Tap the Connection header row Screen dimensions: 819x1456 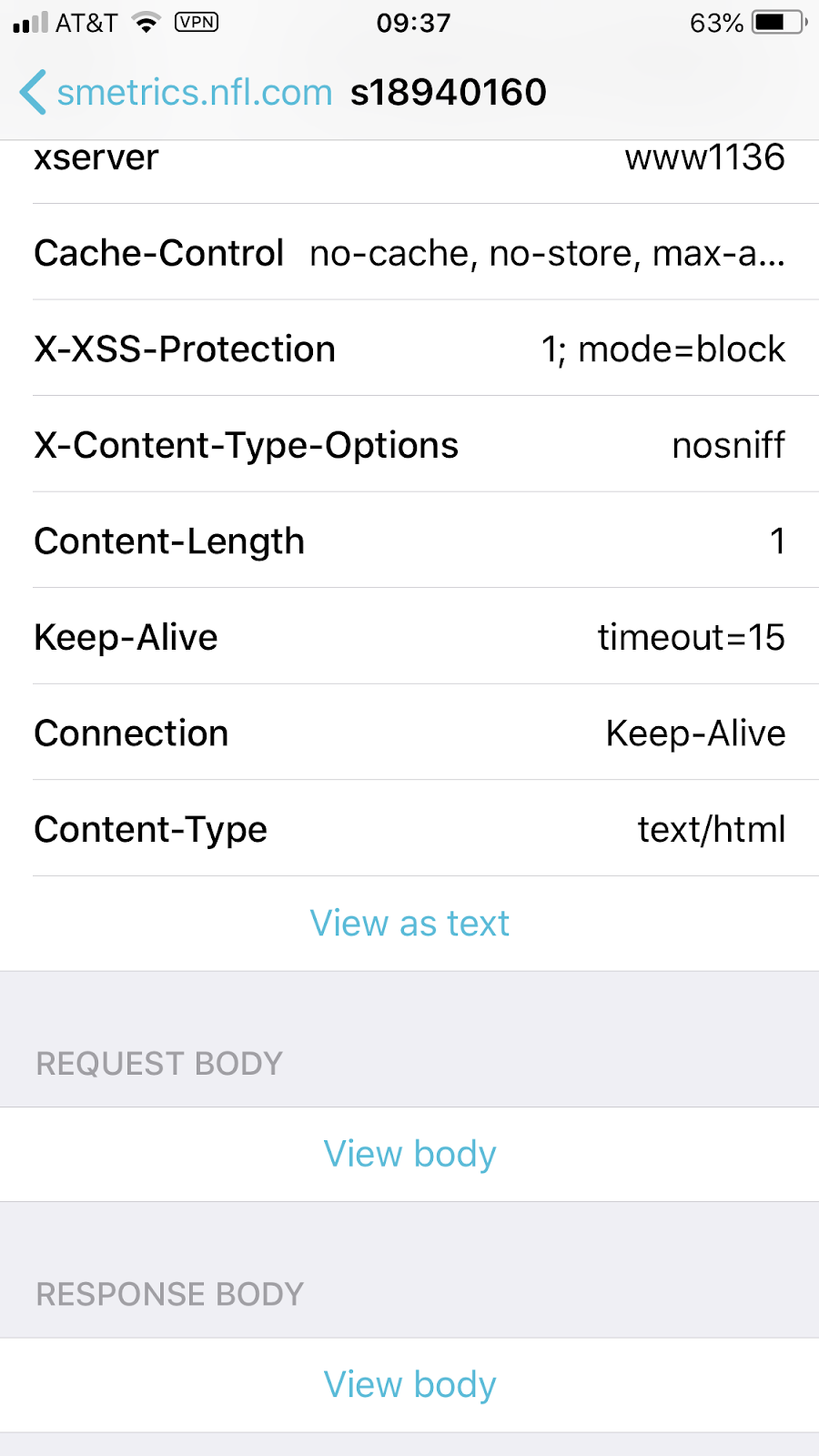(x=409, y=733)
